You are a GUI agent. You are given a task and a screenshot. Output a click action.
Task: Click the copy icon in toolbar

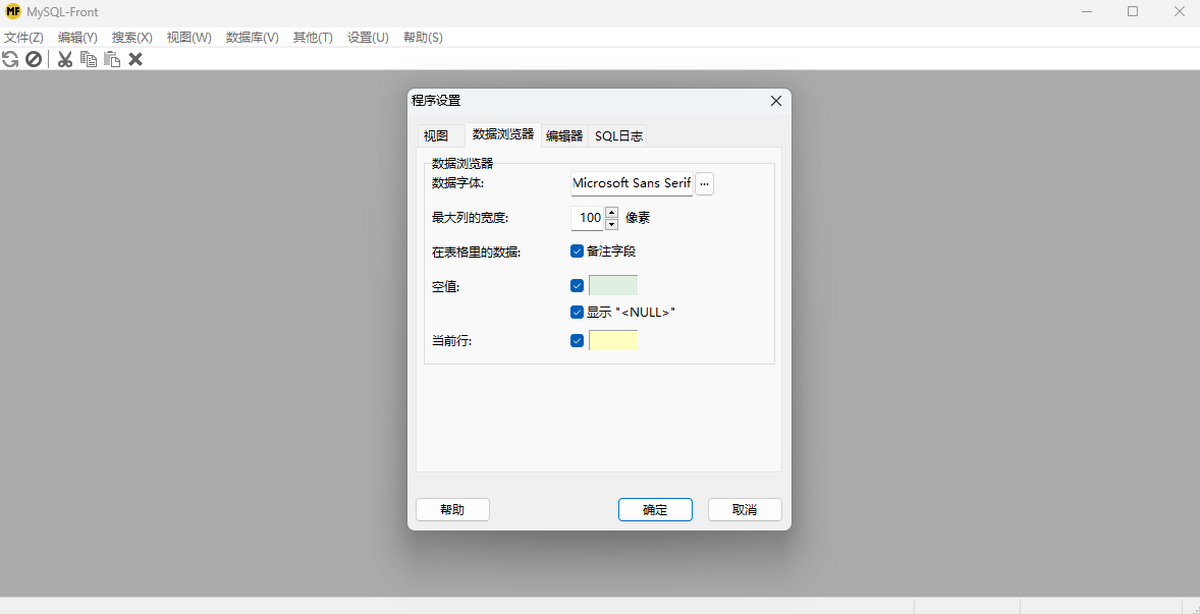(89, 59)
